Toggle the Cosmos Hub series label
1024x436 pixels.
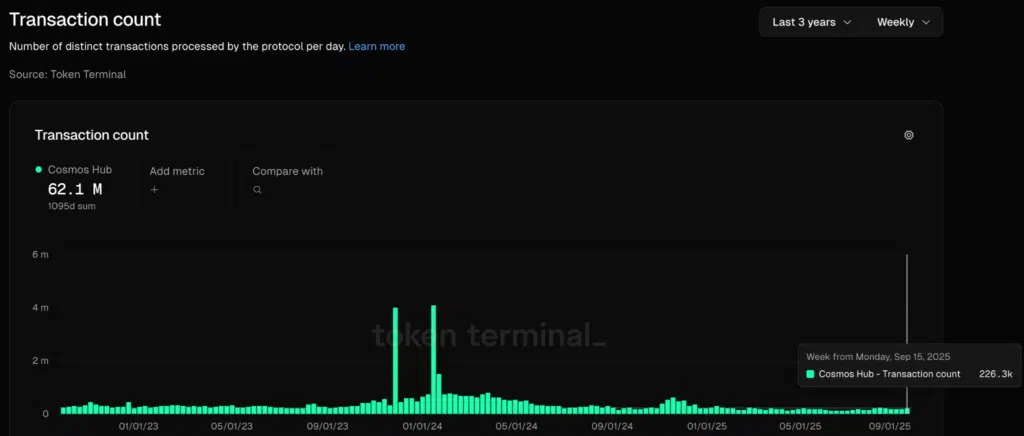80,170
